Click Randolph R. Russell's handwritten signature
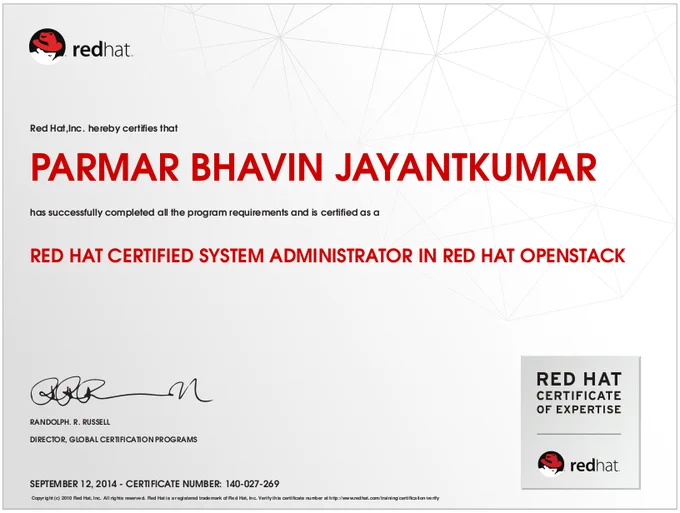Screen dimensions: 680x513 [x=121, y=391]
